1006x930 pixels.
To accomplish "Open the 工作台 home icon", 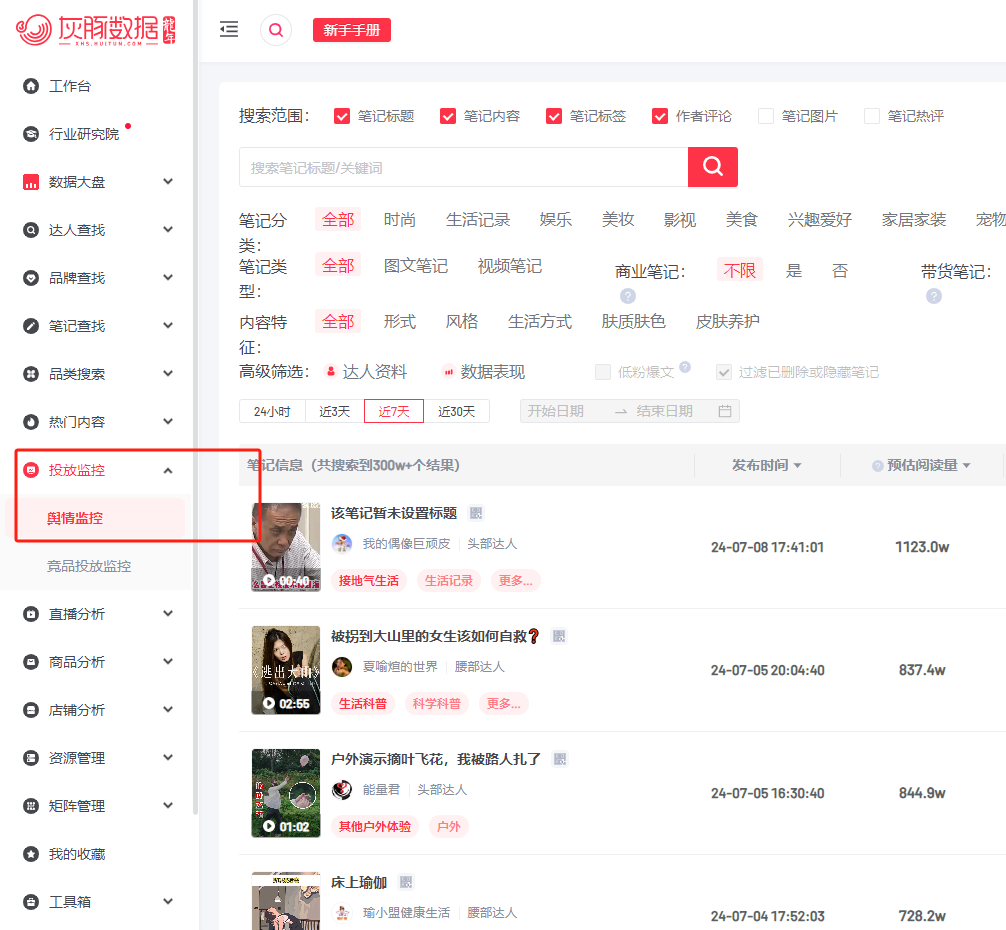I will [x=31, y=86].
